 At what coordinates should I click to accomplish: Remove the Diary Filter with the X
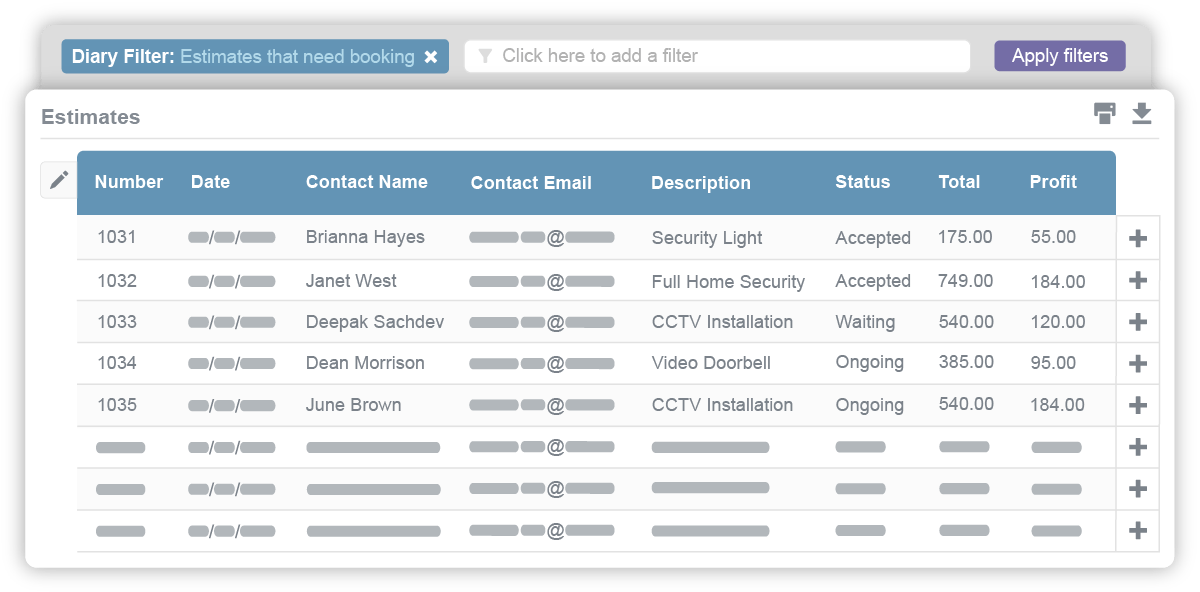coord(431,57)
